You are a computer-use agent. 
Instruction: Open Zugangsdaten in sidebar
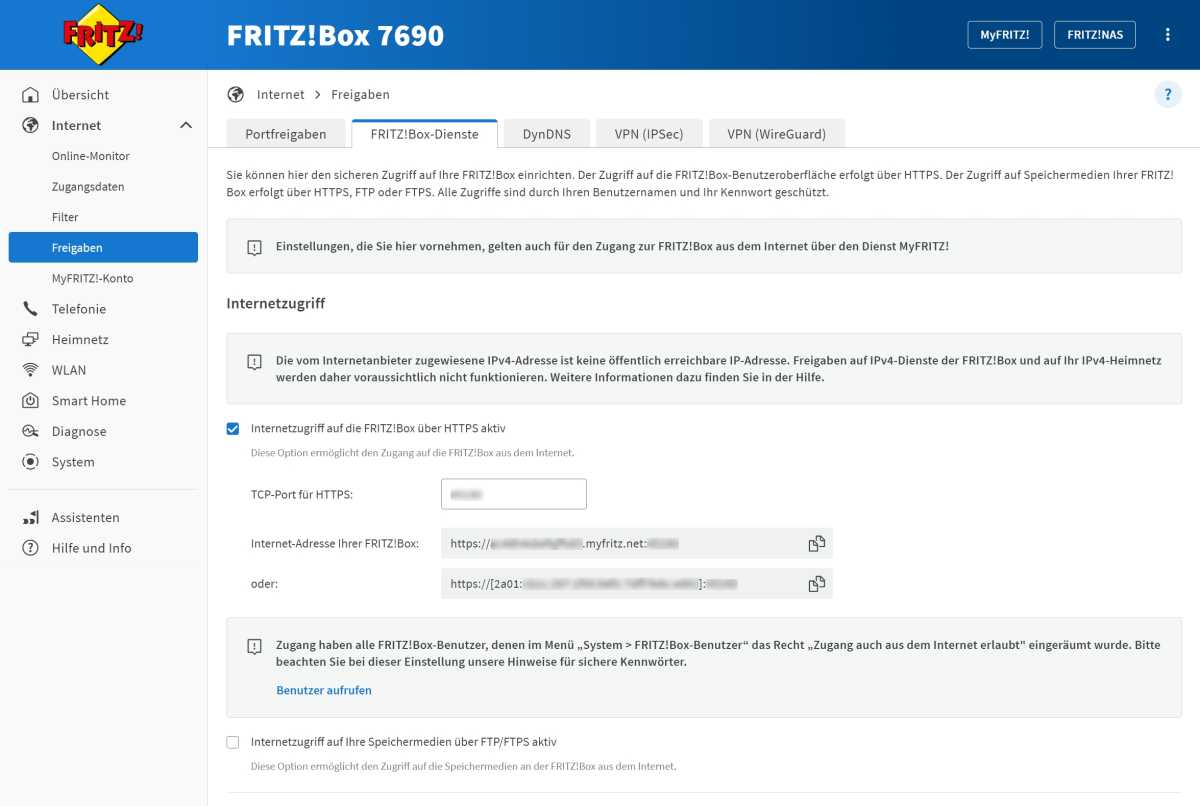pos(87,187)
